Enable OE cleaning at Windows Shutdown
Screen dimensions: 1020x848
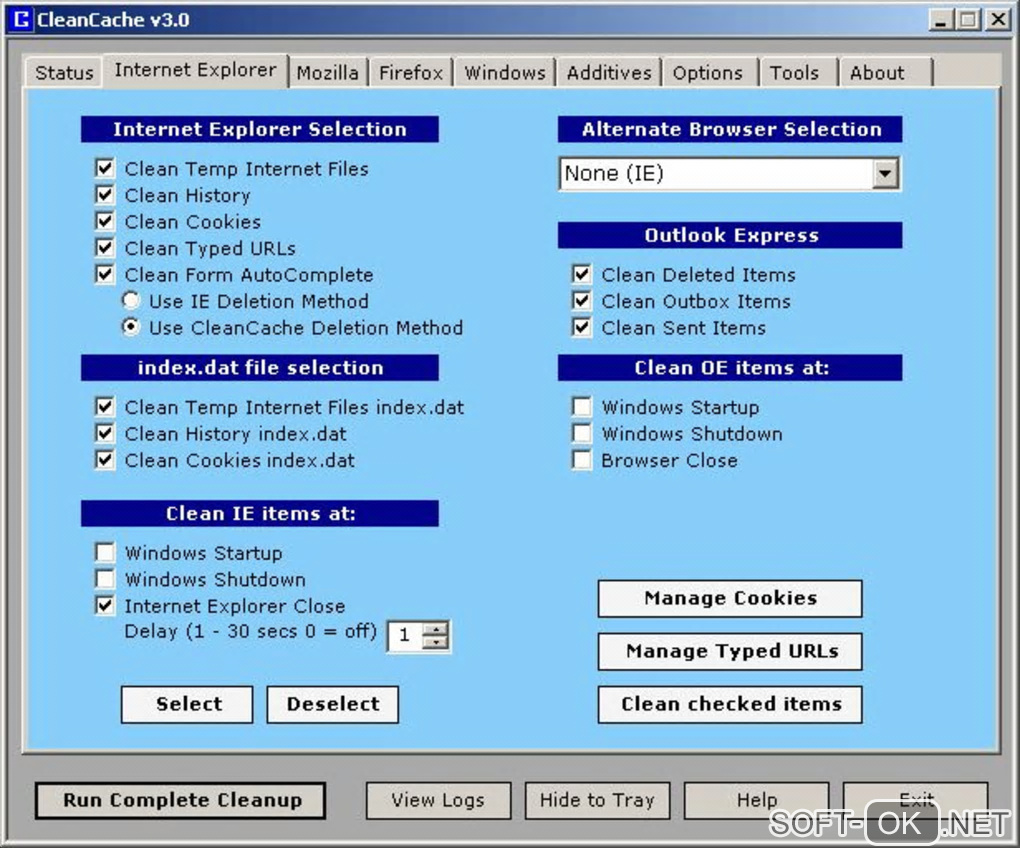pyautogui.click(x=582, y=433)
